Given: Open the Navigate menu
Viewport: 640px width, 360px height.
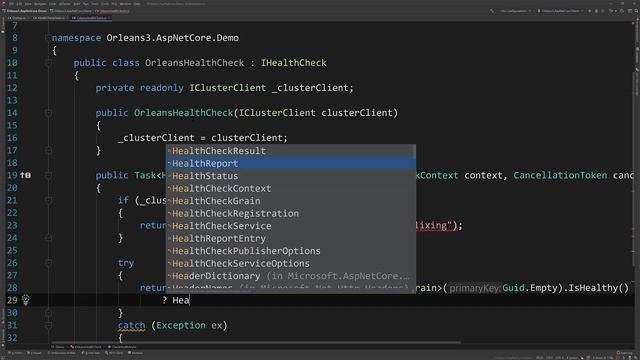Looking at the screenshot, I should [x=40, y=4].
